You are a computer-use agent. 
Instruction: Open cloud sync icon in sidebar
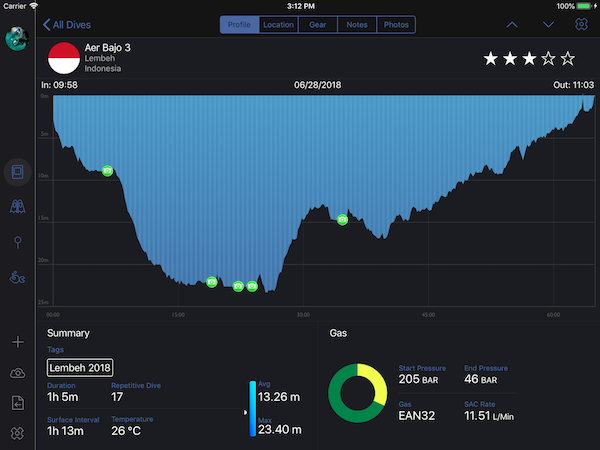[17, 373]
